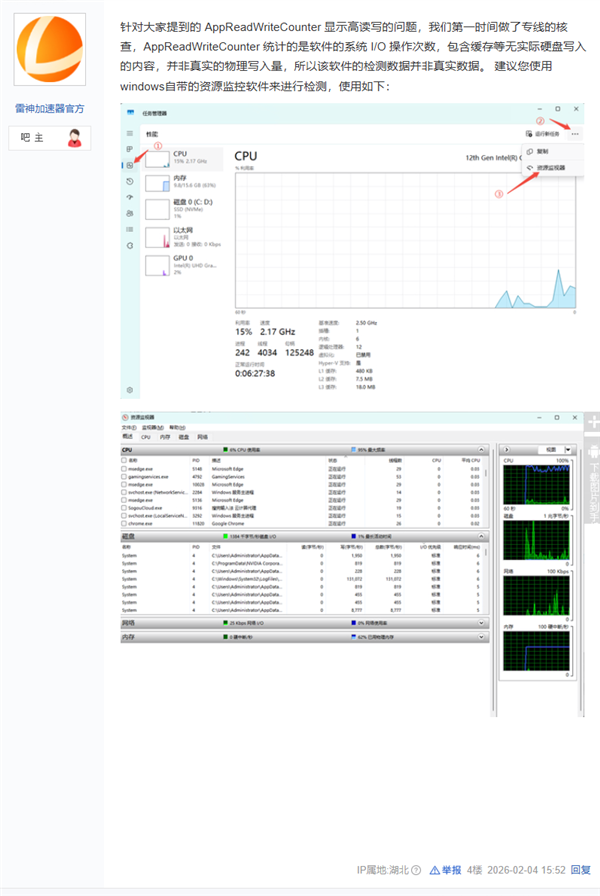Expand the 网络 section in Resource Monitor

tap(482, 622)
